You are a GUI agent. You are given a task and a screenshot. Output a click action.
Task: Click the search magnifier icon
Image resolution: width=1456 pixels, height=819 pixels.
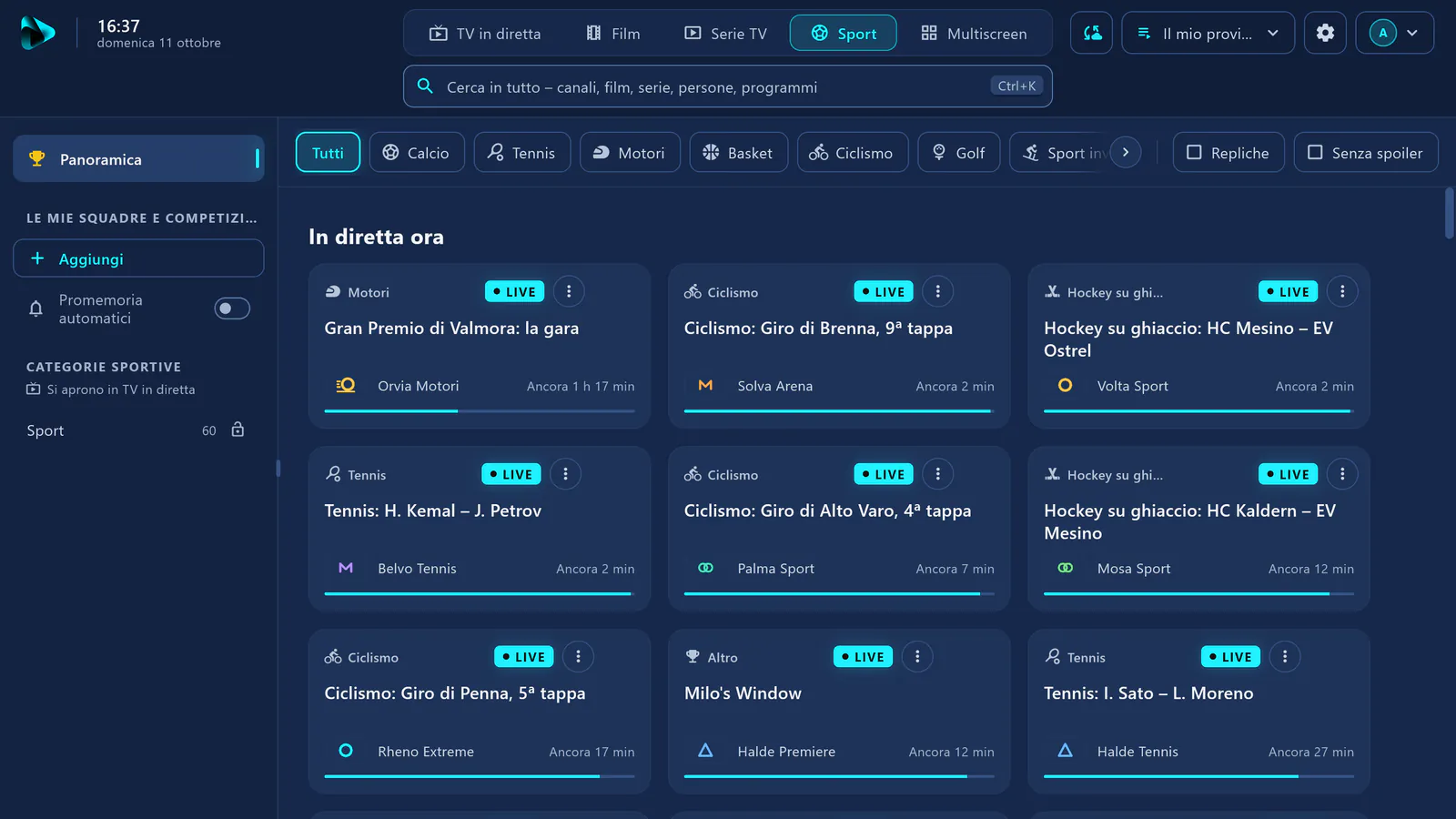425,86
